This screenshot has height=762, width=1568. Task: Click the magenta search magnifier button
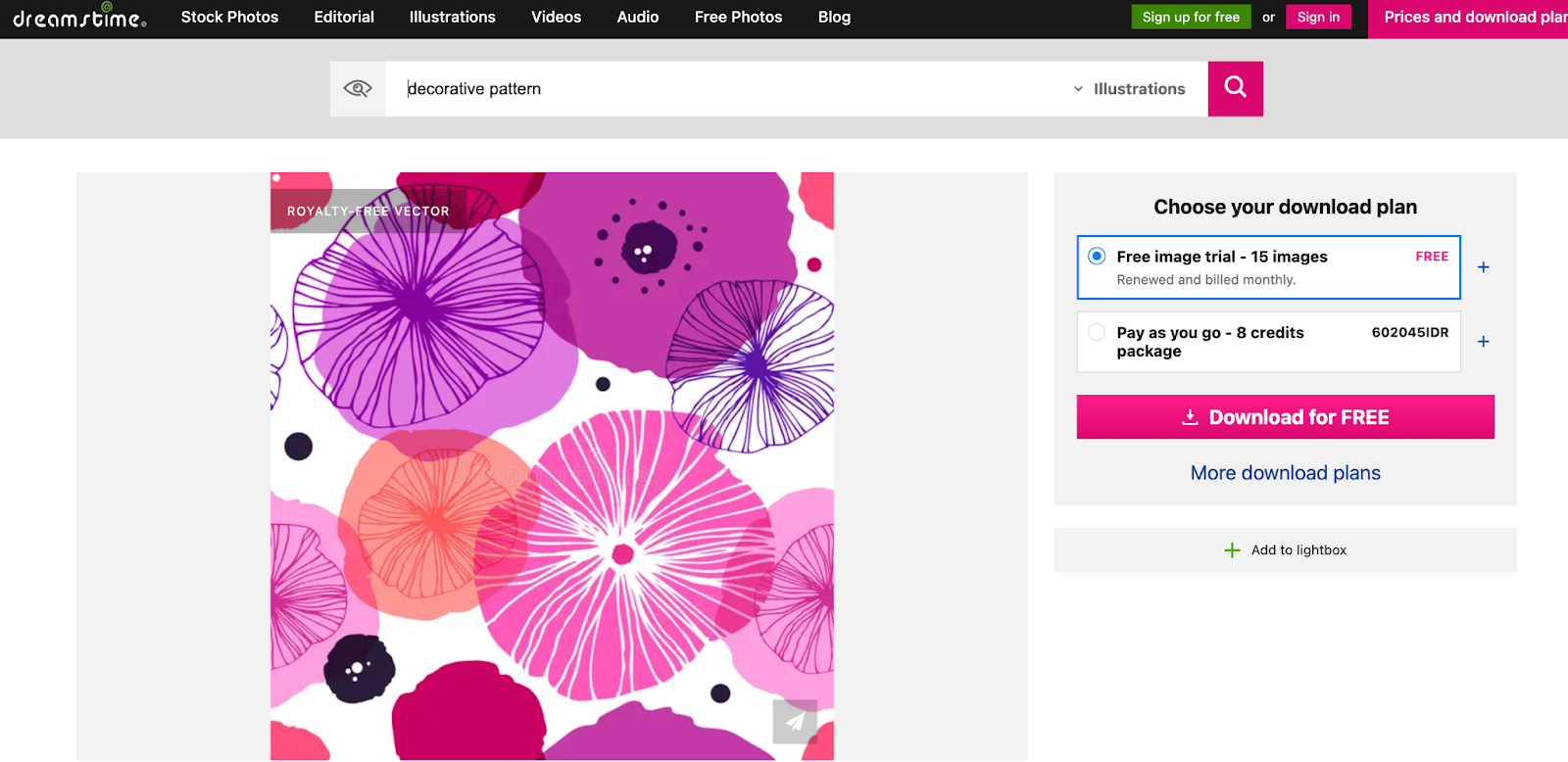pos(1235,89)
